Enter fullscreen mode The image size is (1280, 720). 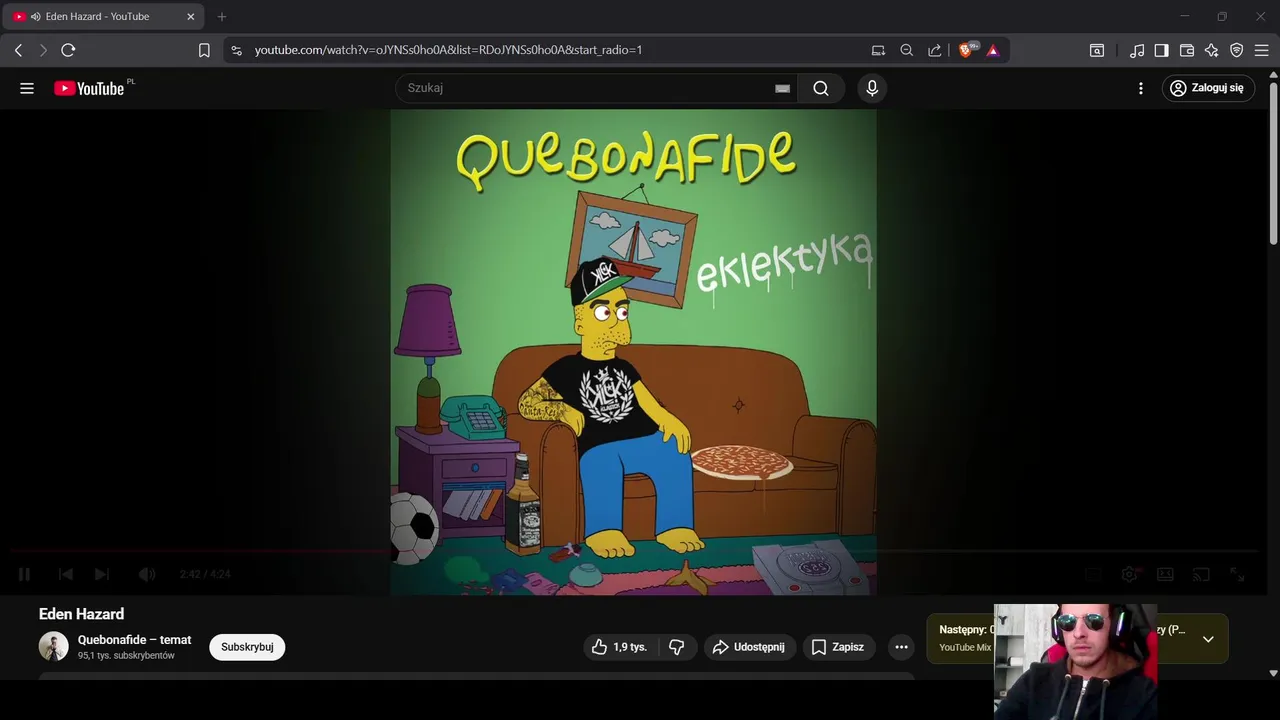click(1237, 574)
